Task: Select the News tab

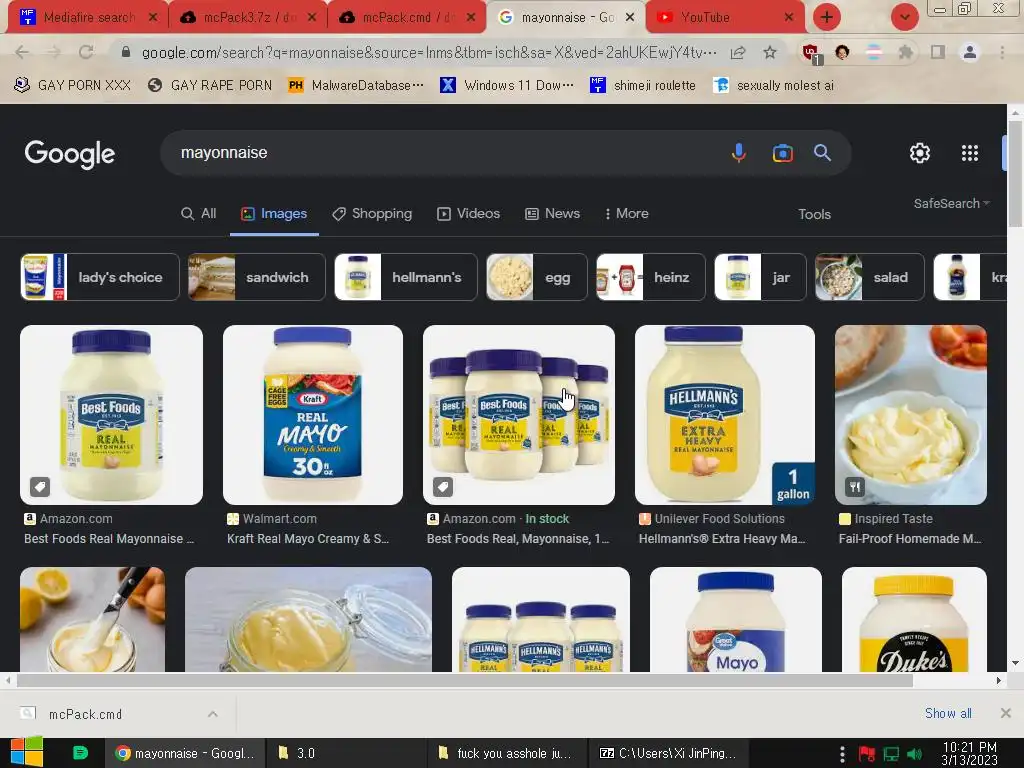Action: click(x=552, y=214)
